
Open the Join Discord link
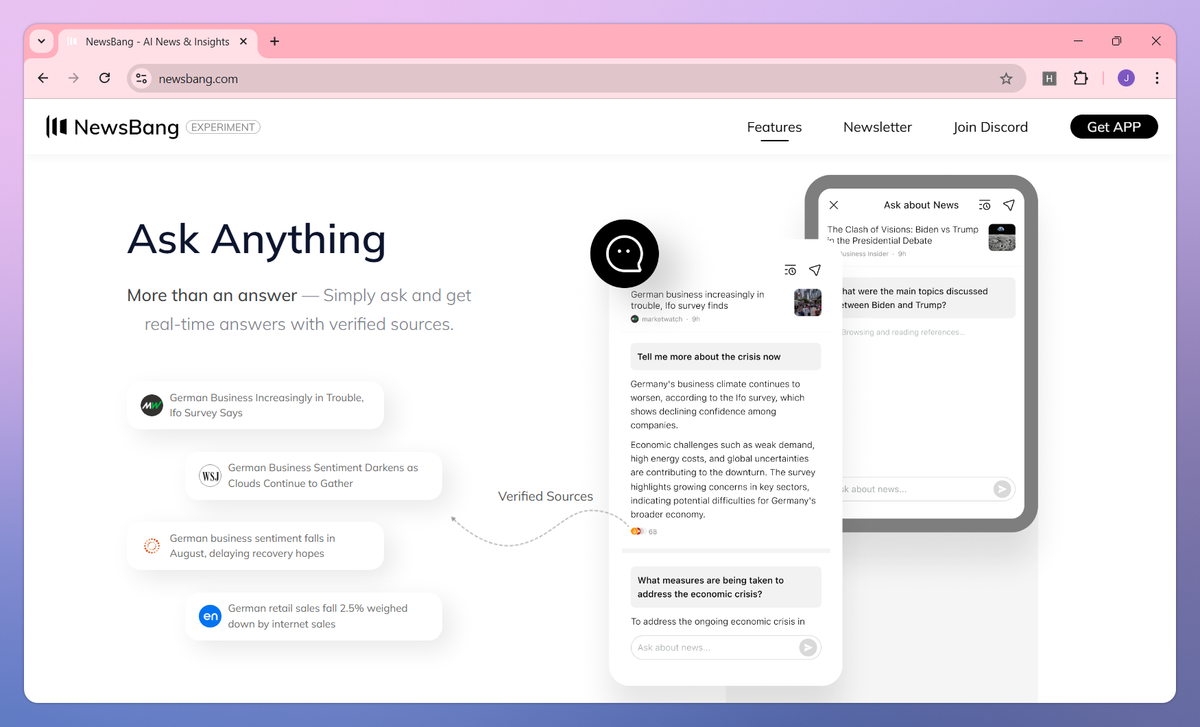[990, 127]
